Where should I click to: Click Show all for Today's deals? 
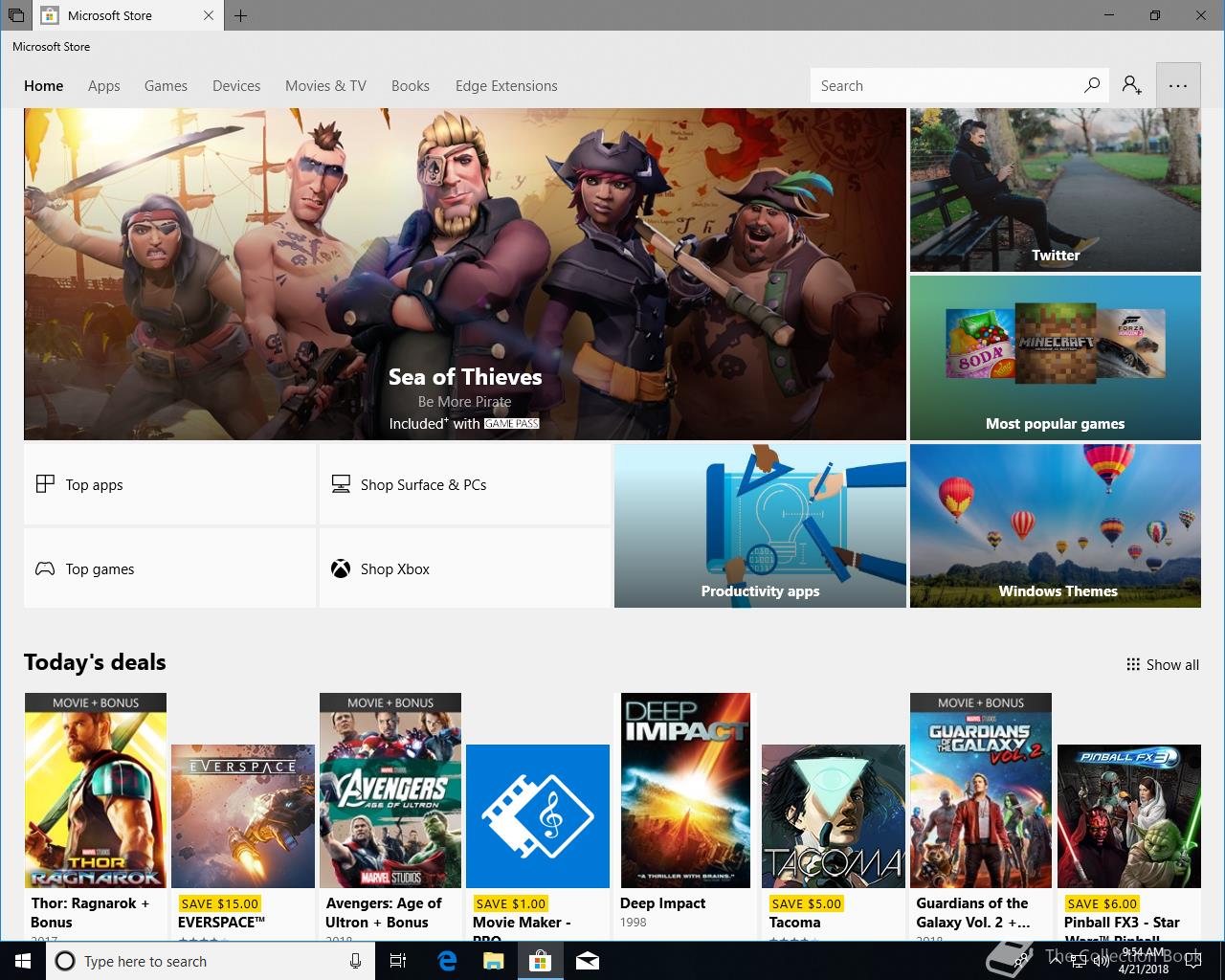pos(1162,664)
